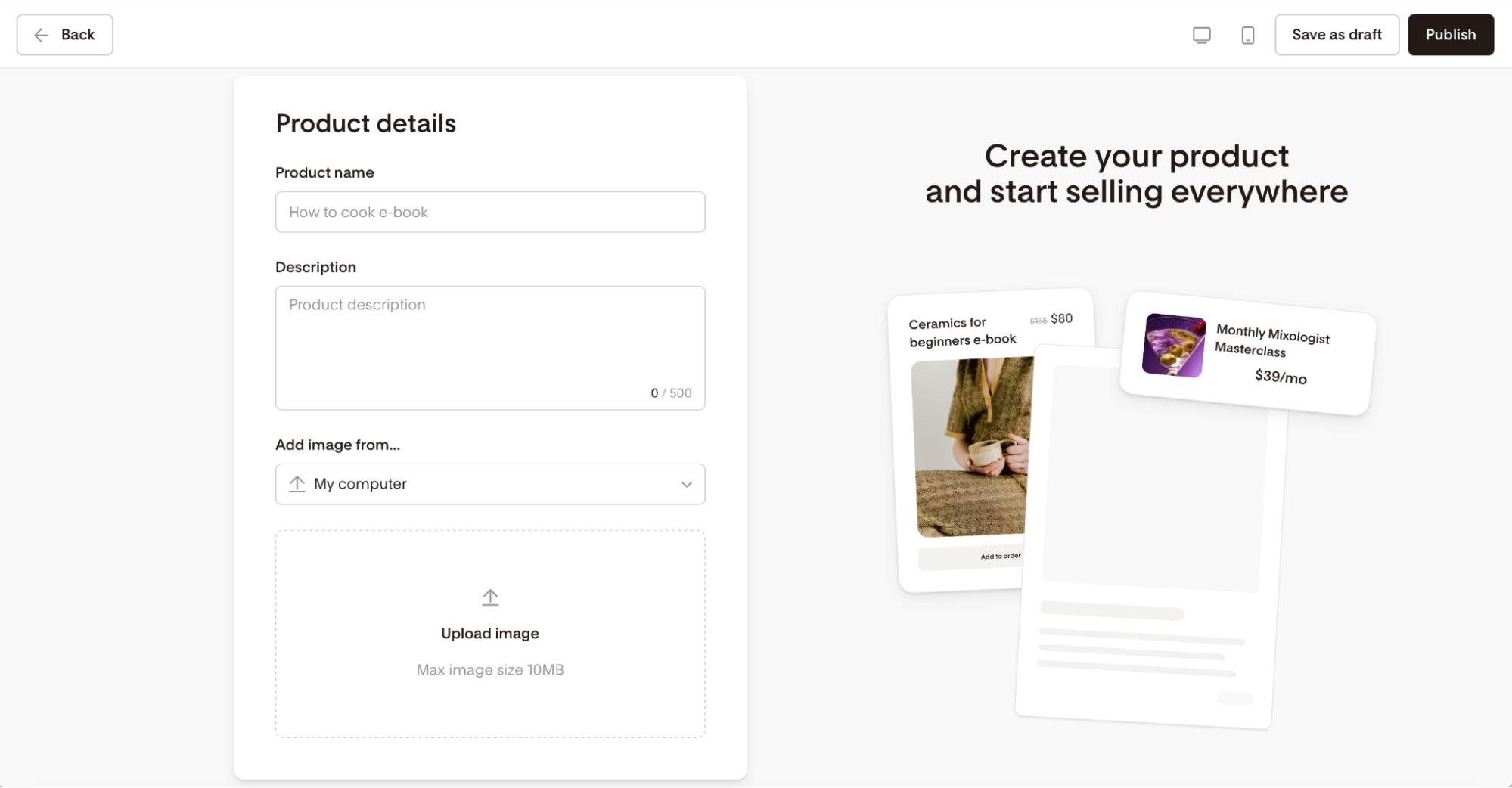The height and width of the screenshot is (788, 1512).
Task: Switch to desktop preview icon
Action: (1201, 35)
